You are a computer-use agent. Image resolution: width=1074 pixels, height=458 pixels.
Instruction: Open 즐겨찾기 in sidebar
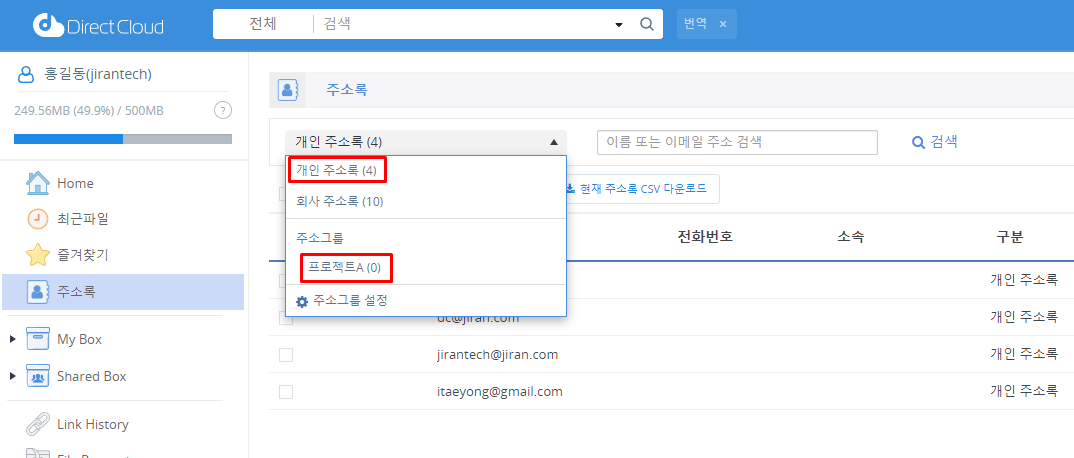pyautogui.click(x=82, y=255)
